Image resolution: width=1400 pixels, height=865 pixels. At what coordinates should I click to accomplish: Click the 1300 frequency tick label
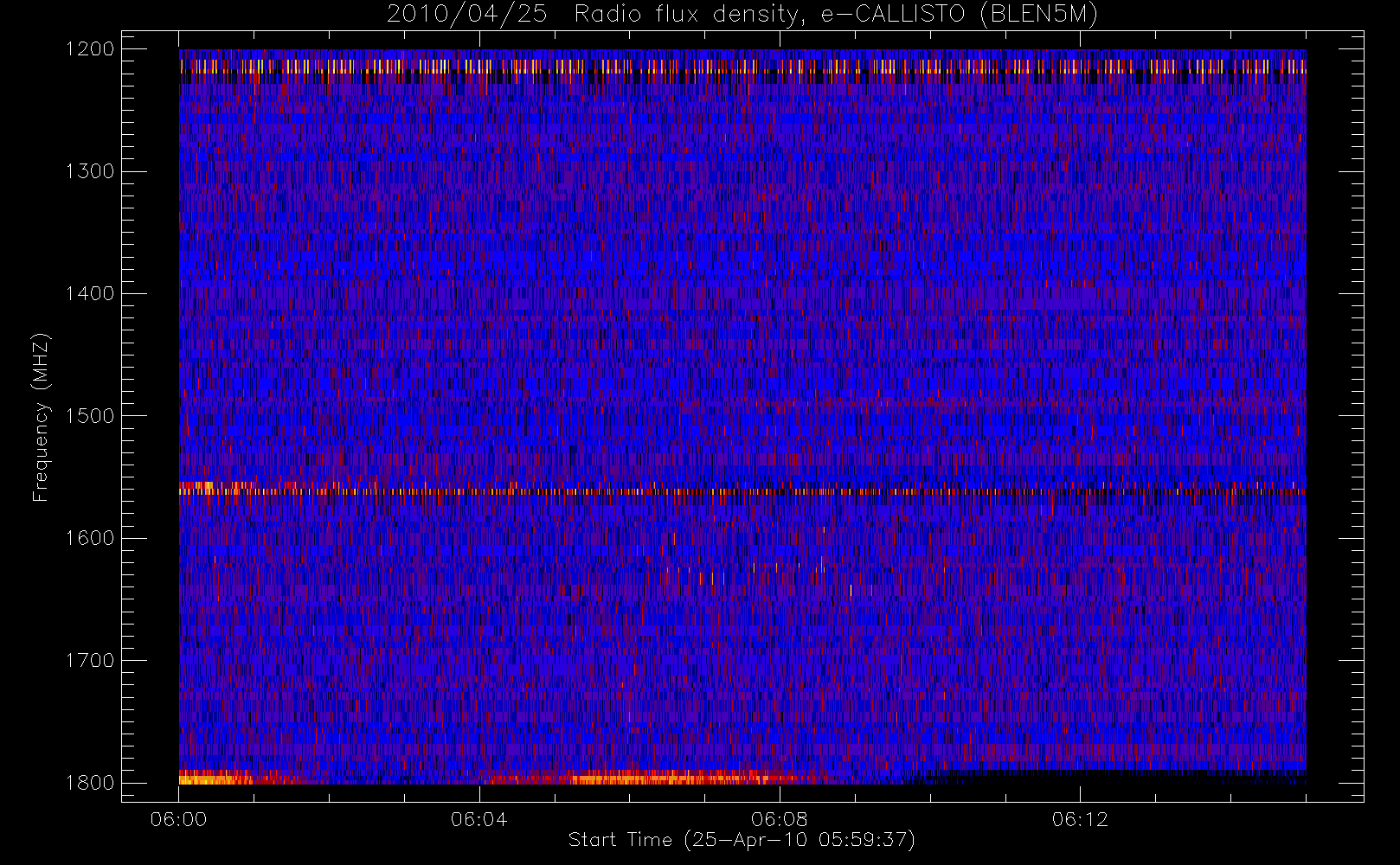(90, 171)
